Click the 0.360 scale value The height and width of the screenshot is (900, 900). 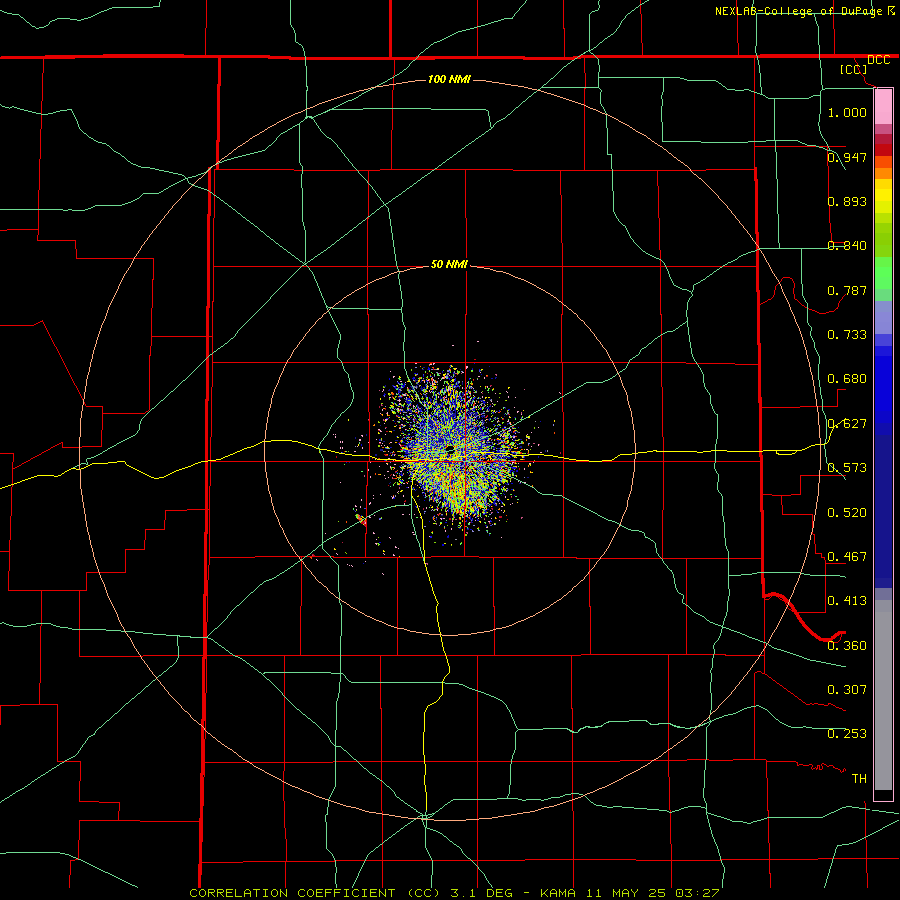point(847,646)
